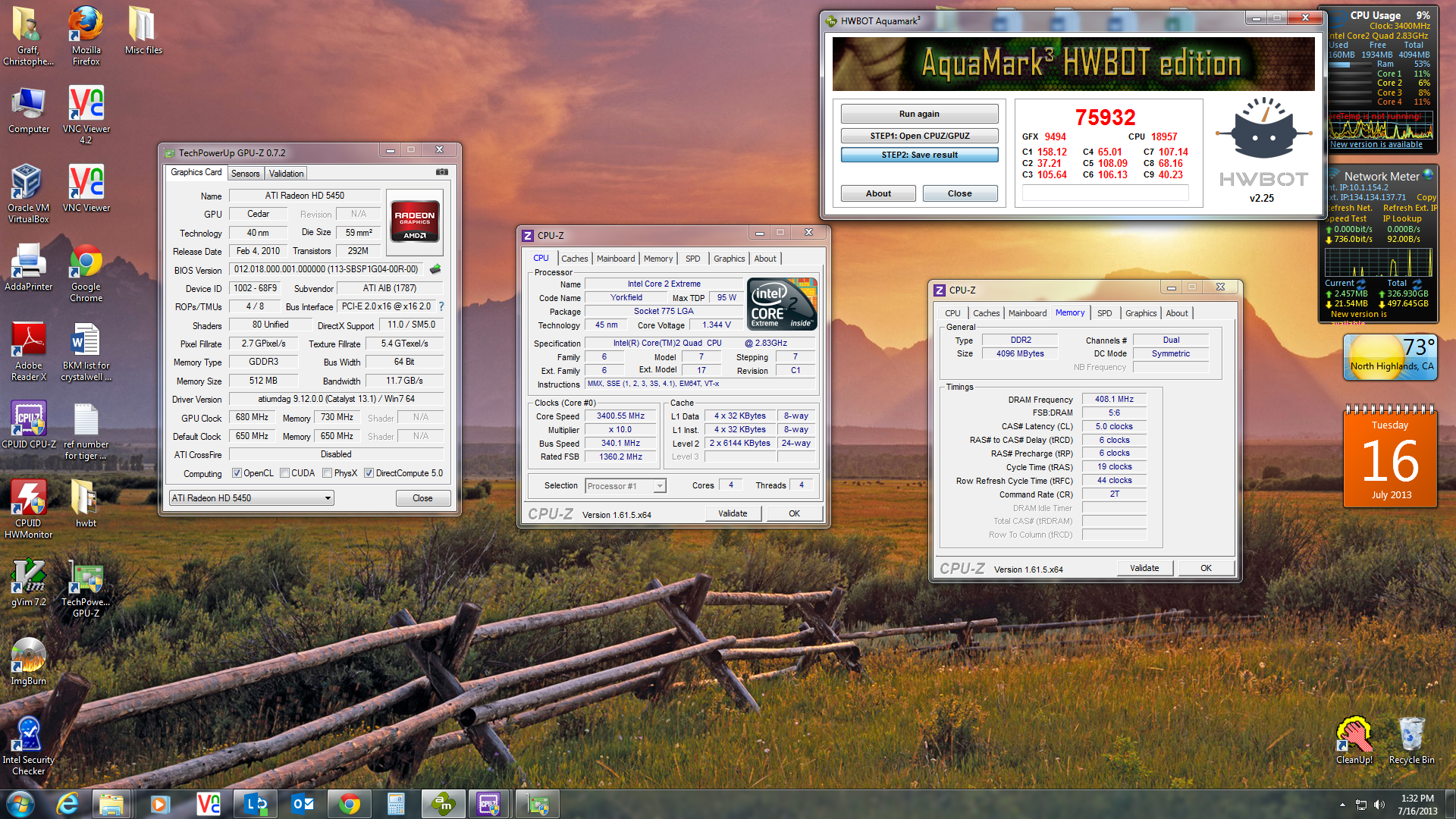This screenshot has height=819, width=1456.
Task: Open Graphics tab in CPU-Z Memory window
Action: 1141,313
